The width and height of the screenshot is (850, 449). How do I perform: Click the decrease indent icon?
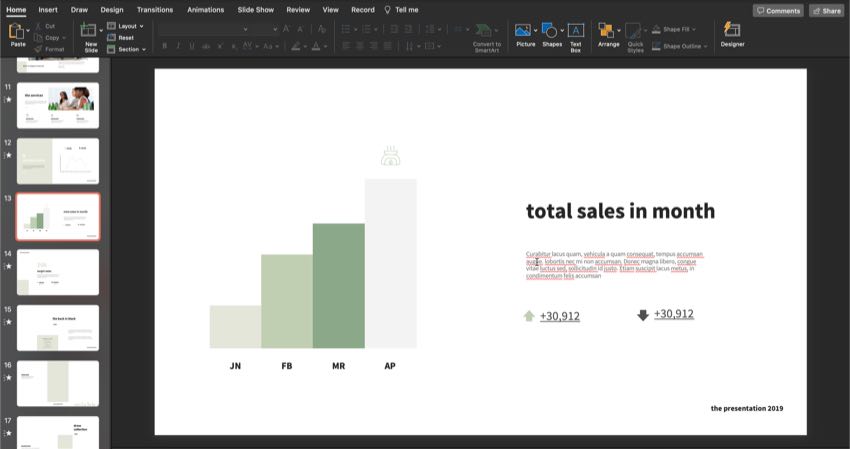[x=394, y=29]
